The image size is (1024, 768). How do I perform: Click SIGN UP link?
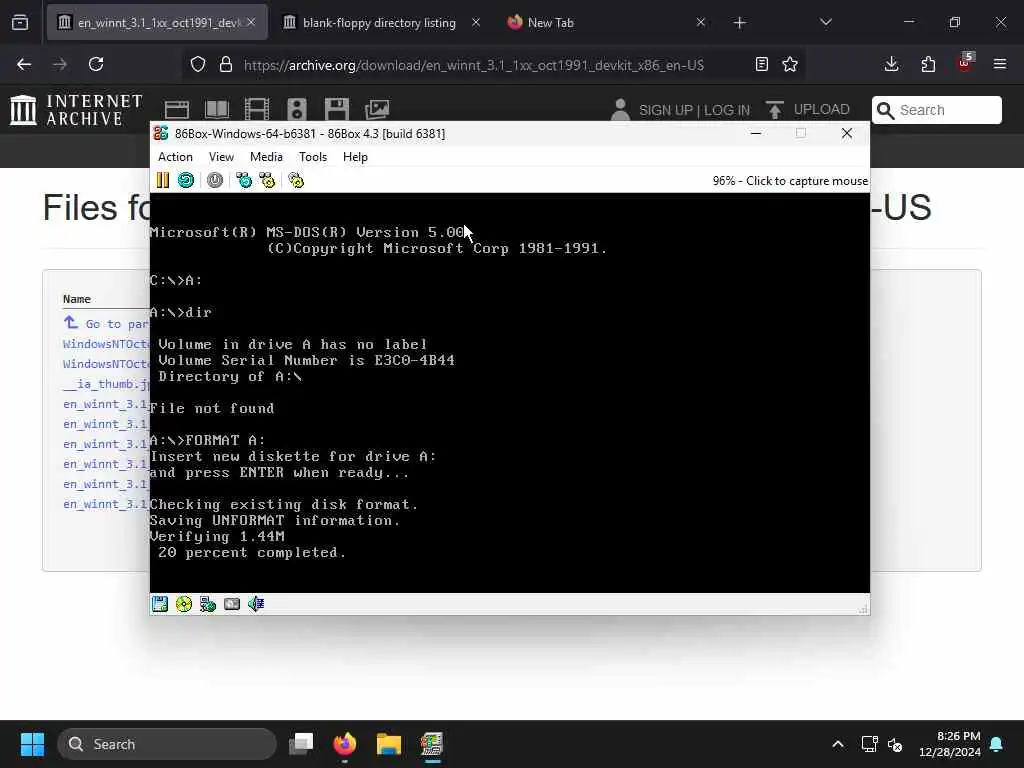(666, 110)
